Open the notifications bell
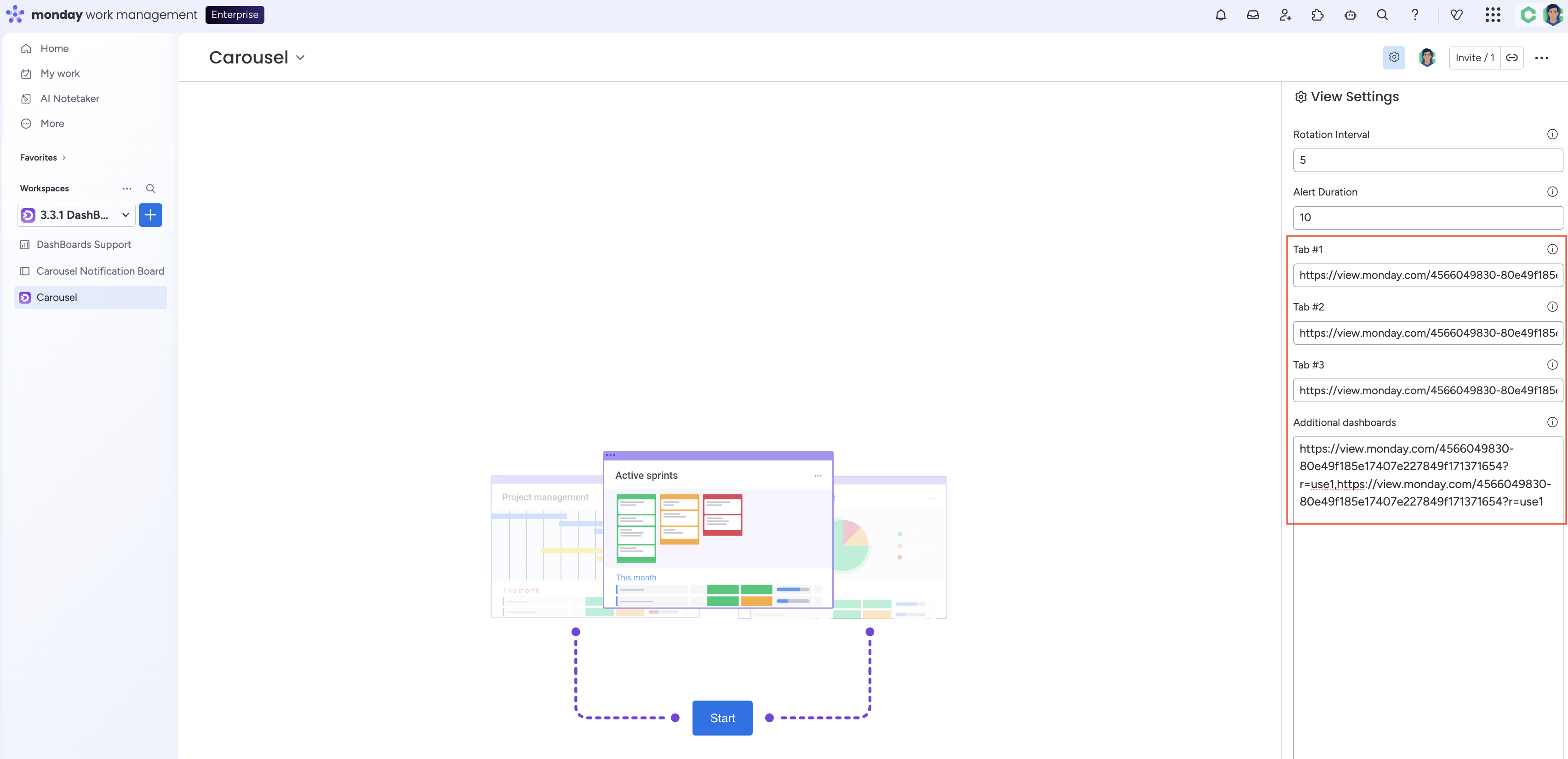This screenshot has width=1568, height=759. (x=1220, y=15)
